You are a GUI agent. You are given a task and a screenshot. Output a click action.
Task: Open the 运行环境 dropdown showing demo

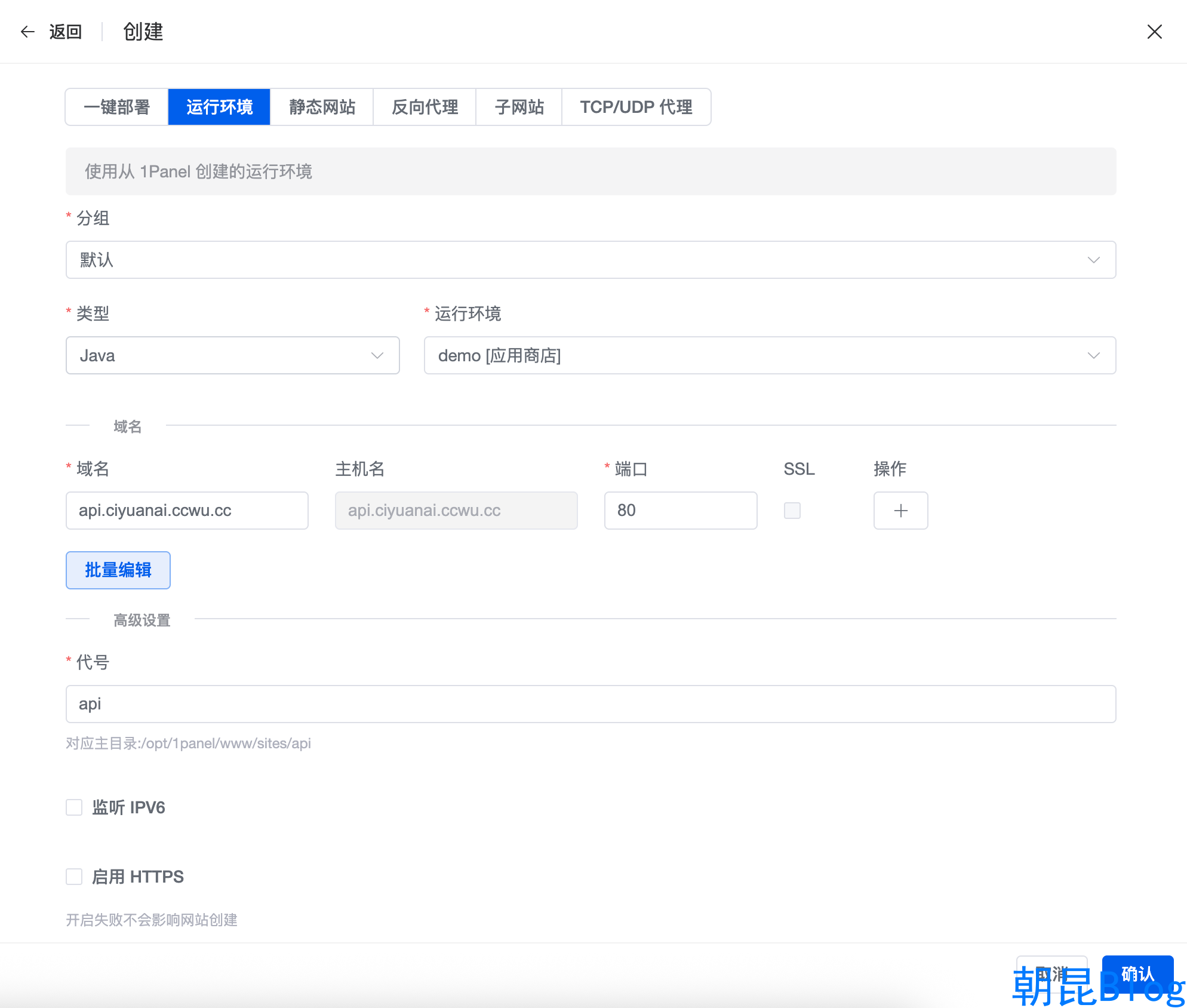(x=770, y=355)
